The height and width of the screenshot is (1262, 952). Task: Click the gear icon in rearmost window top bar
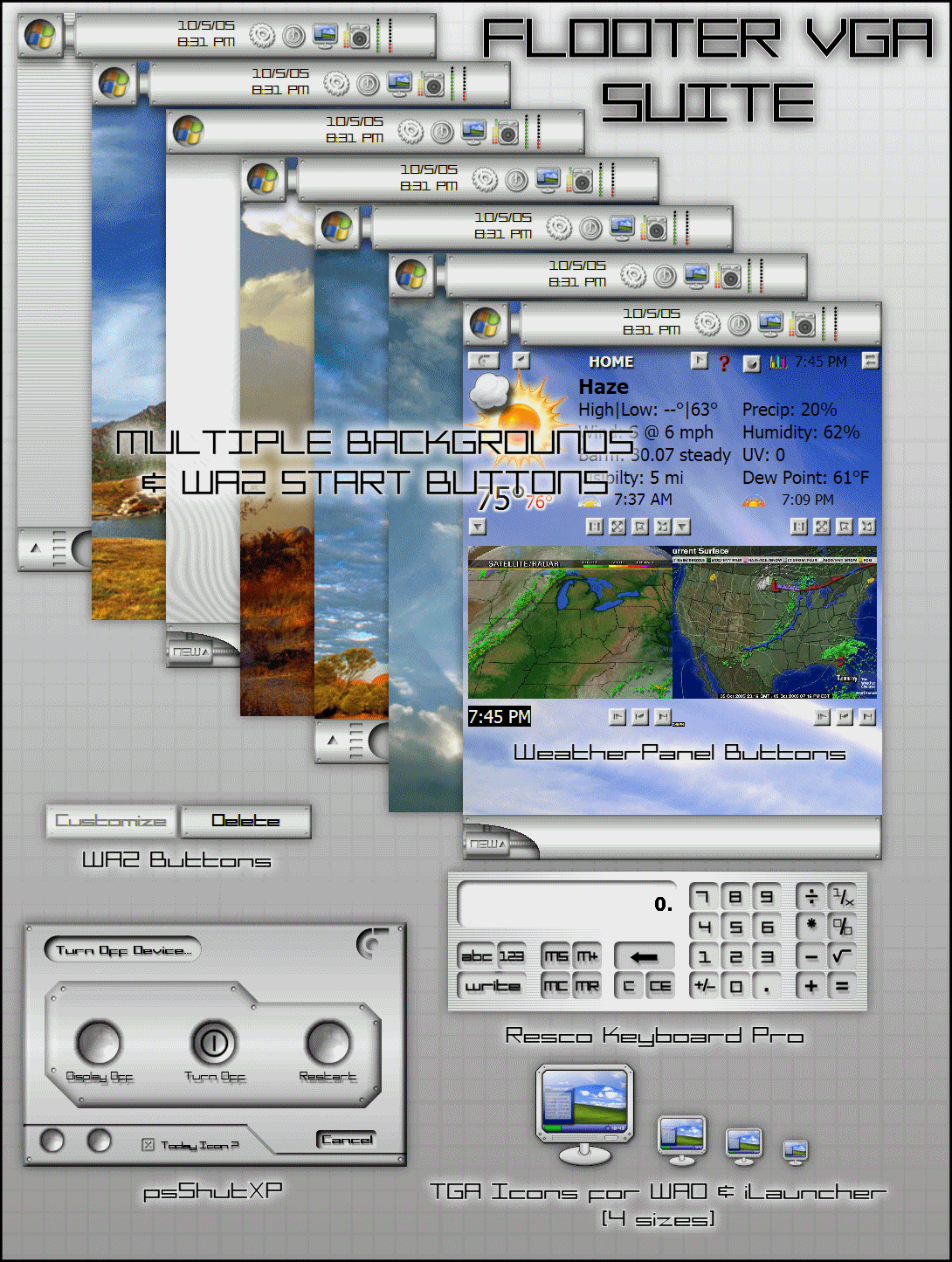262,36
